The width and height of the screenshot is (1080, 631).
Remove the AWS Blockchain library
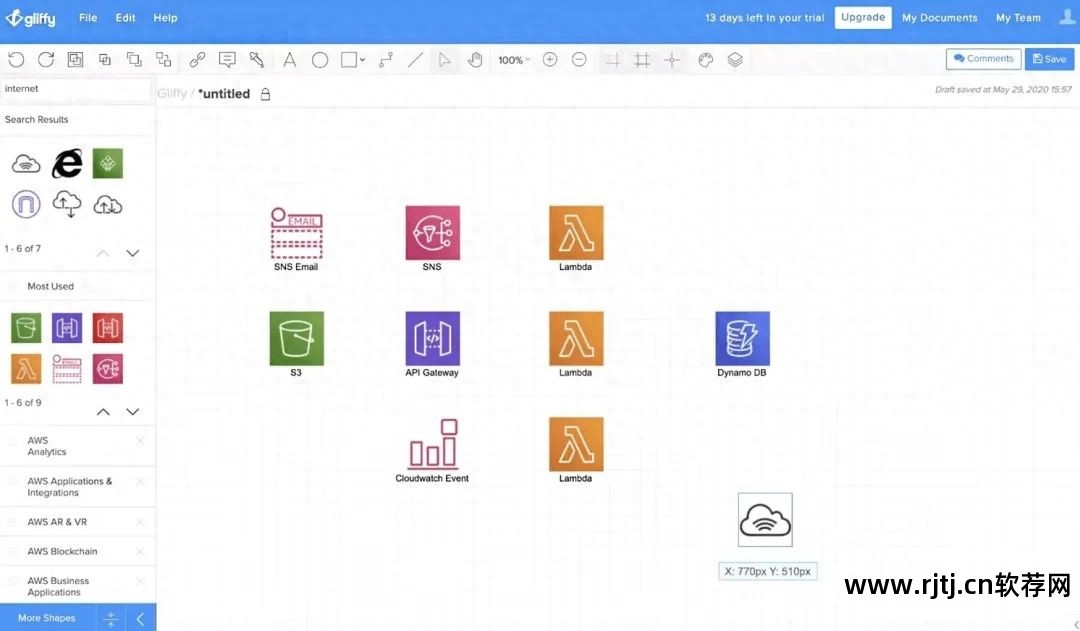click(x=141, y=551)
